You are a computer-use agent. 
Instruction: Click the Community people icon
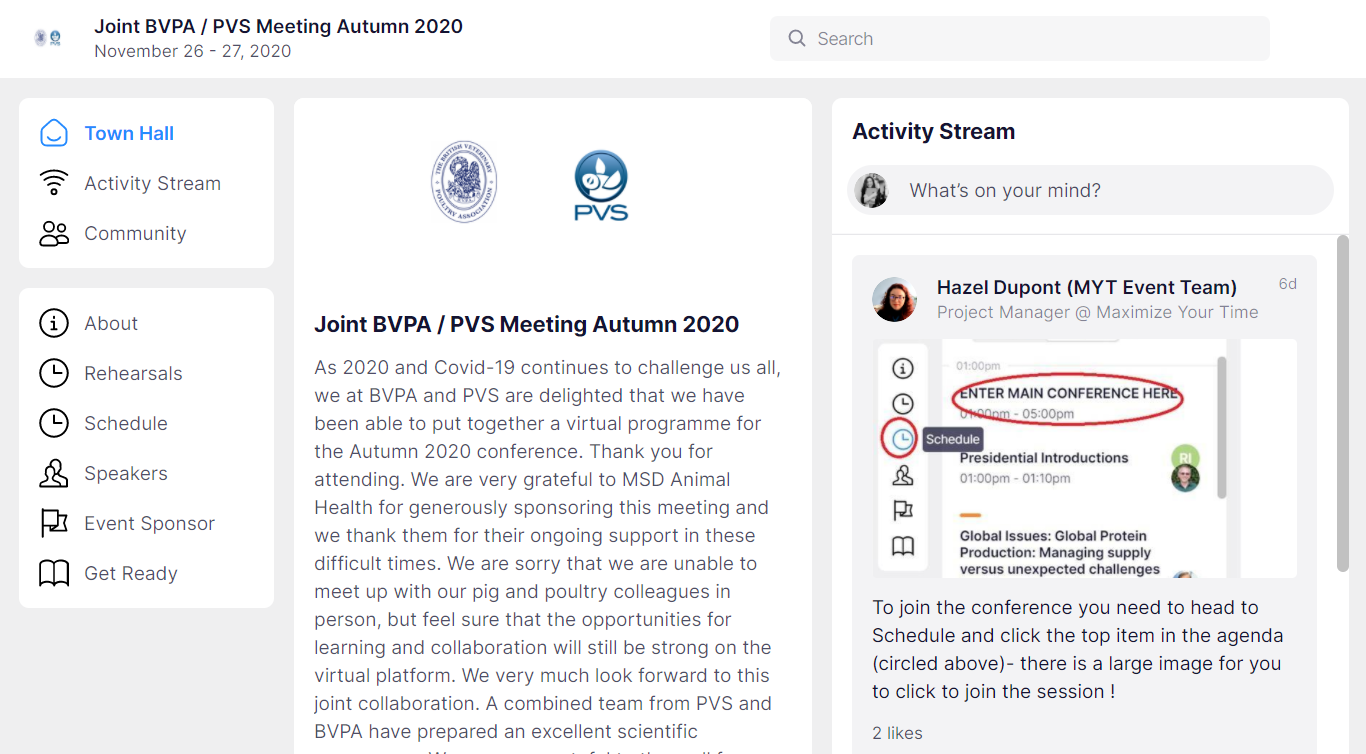(x=53, y=232)
